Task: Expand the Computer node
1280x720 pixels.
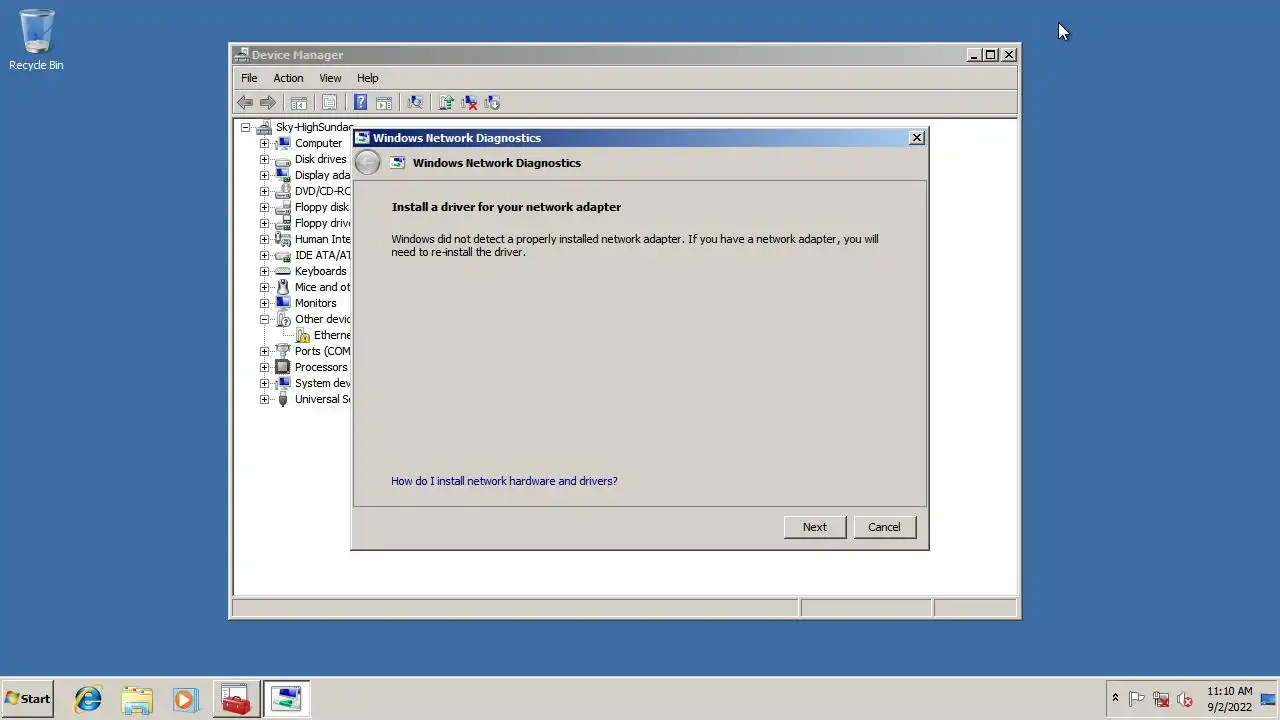Action: coord(264,143)
